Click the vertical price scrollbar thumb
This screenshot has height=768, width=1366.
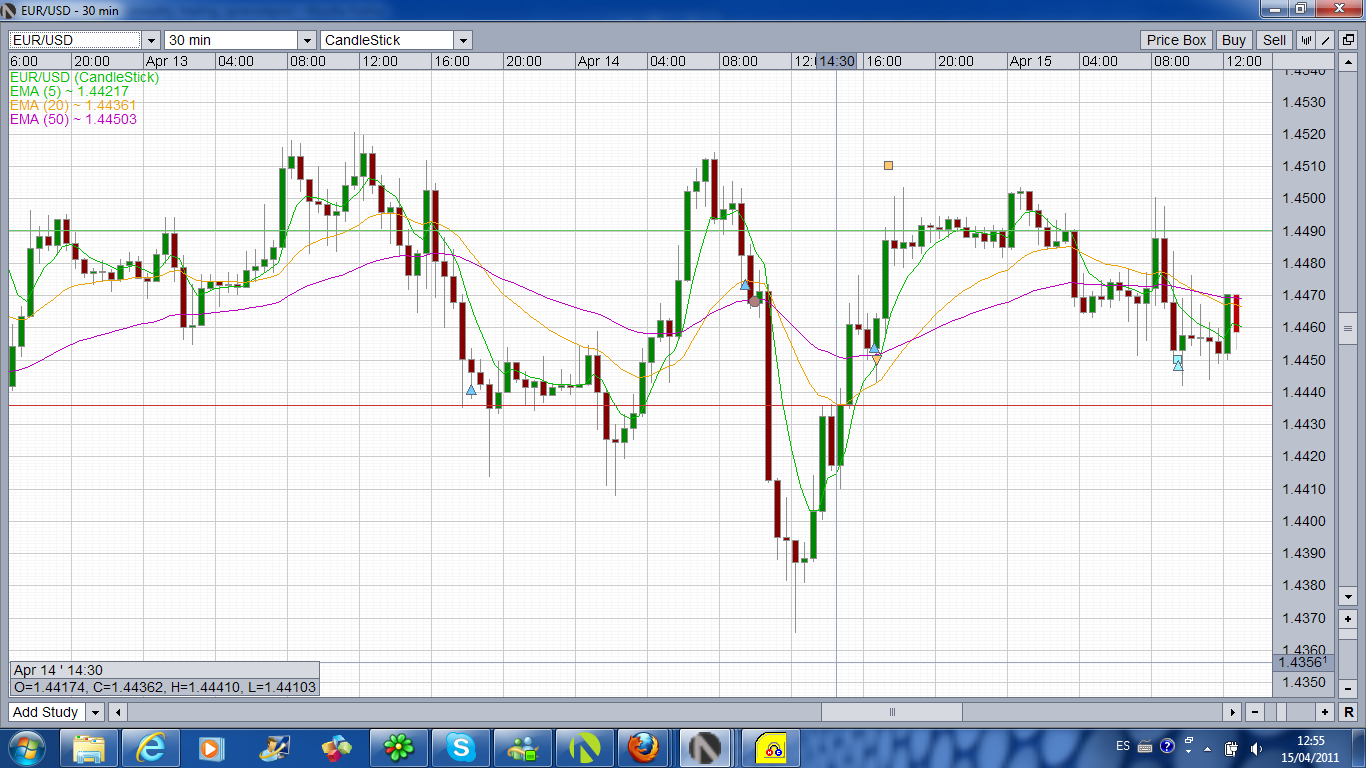(x=1348, y=328)
